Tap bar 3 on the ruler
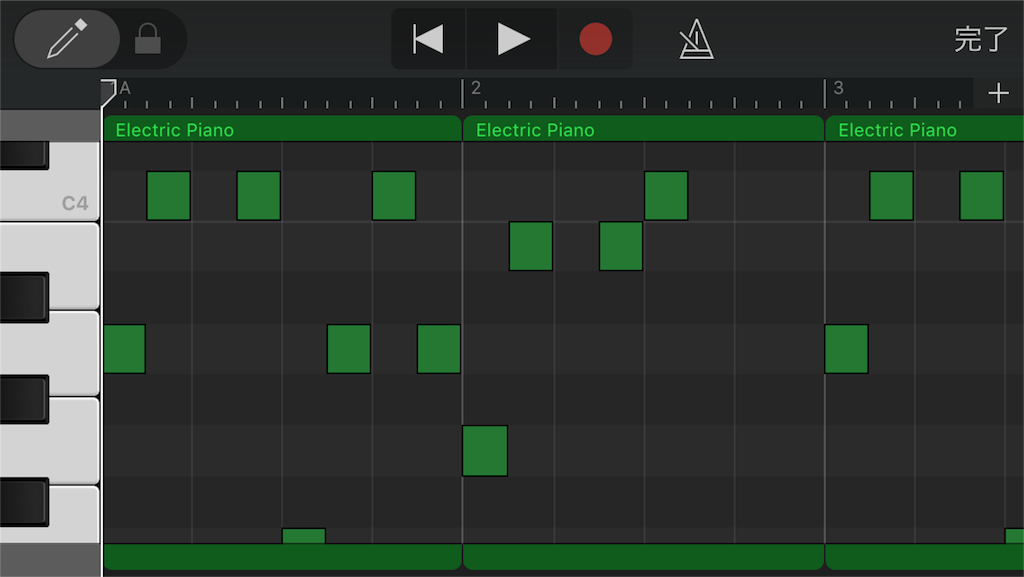This screenshot has height=577, width=1024. 838,88
